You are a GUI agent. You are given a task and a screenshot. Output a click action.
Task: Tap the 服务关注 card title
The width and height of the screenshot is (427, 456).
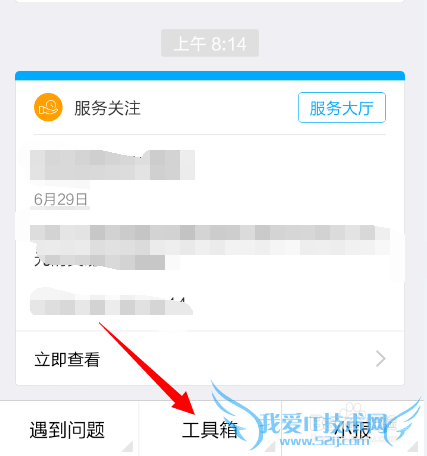pos(107,108)
